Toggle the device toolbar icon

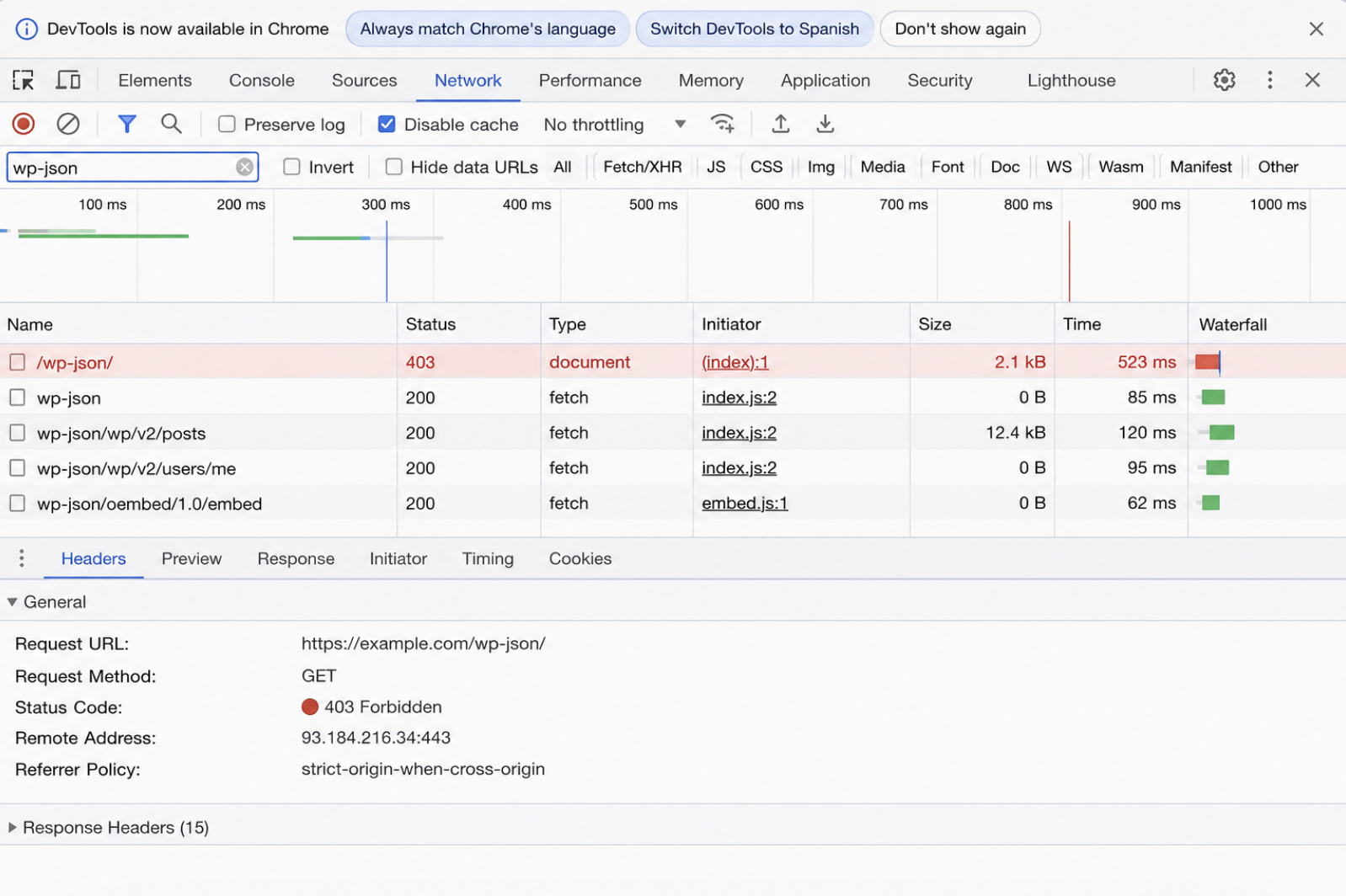(67, 80)
